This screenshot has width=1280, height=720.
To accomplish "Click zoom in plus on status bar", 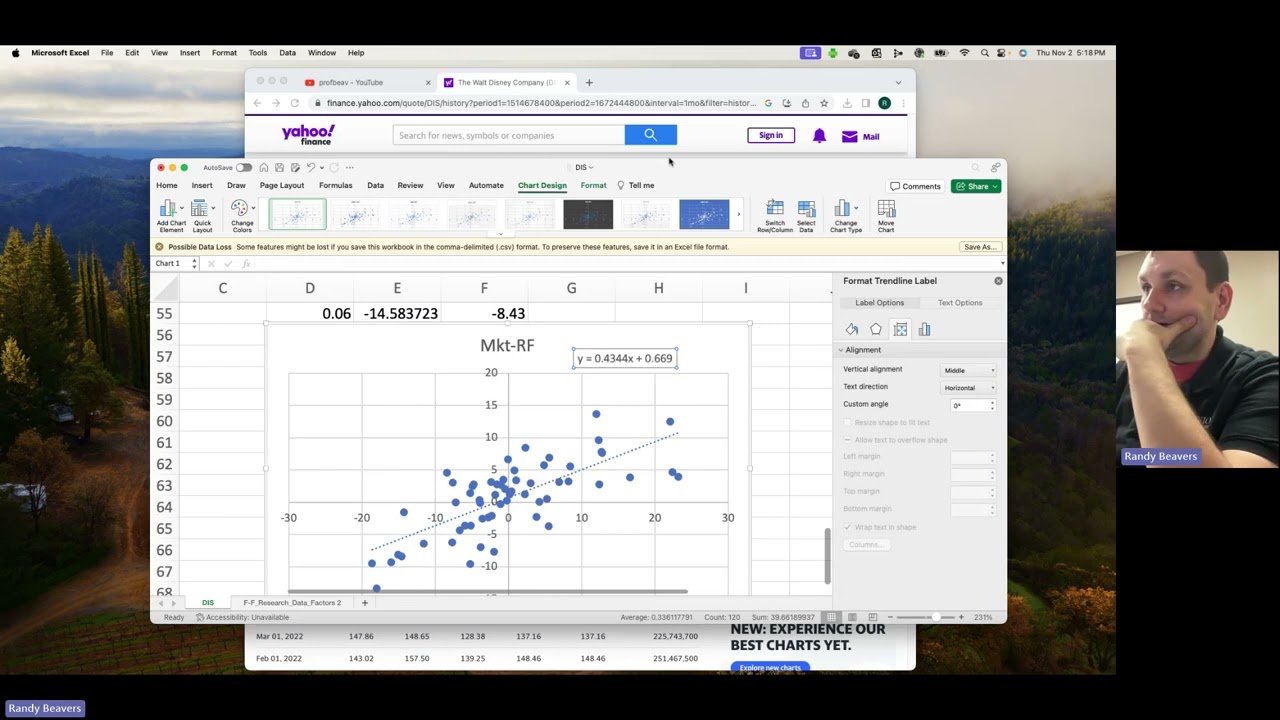I will (961, 617).
